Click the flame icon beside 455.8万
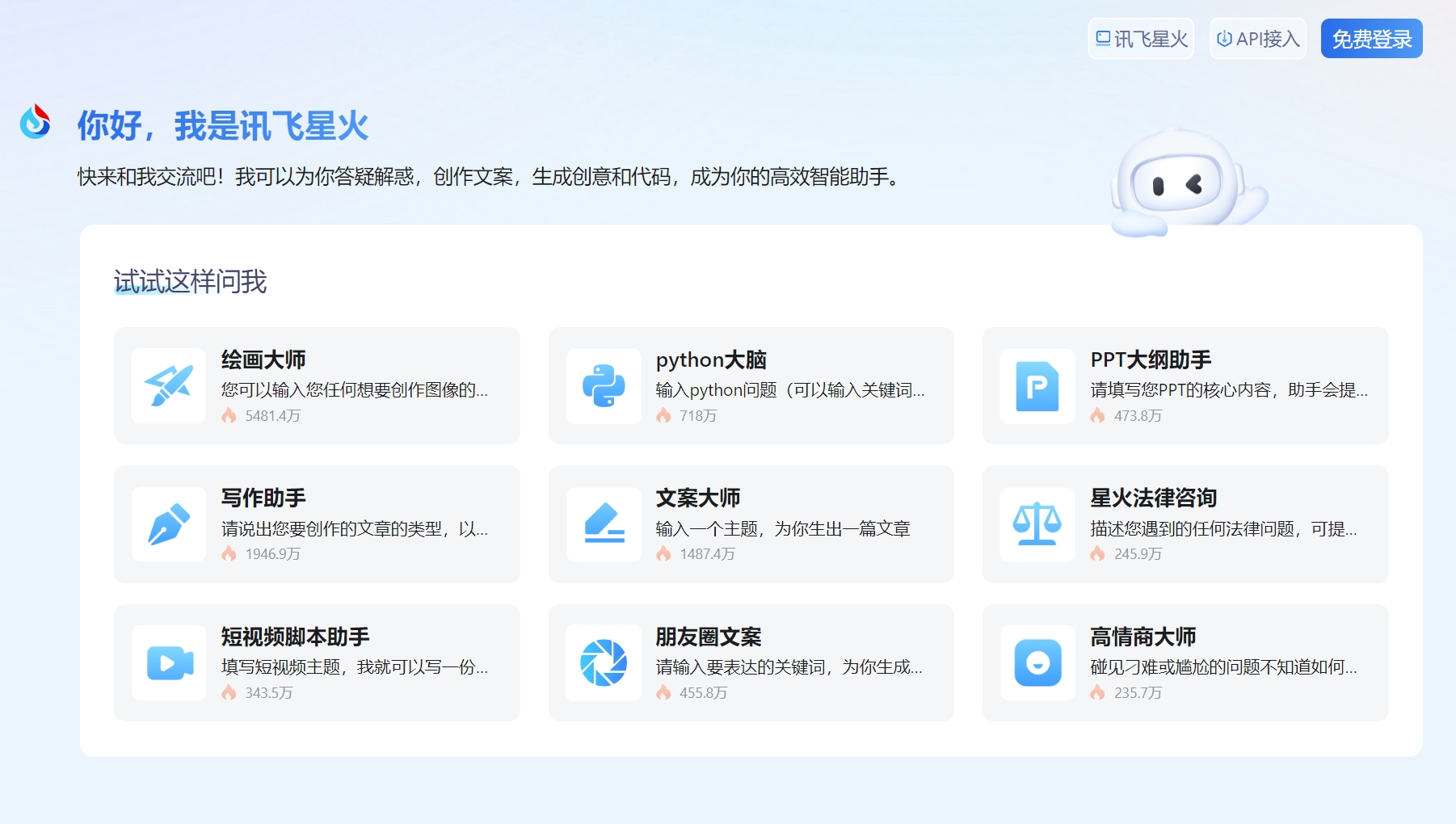1456x824 pixels. [x=663, y=692]
